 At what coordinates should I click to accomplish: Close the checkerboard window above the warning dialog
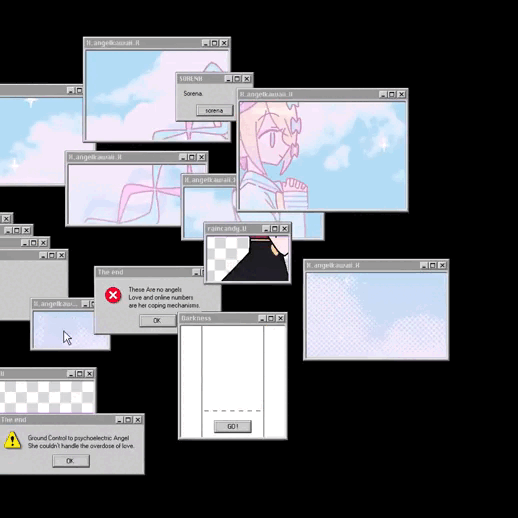coord(89,374)
